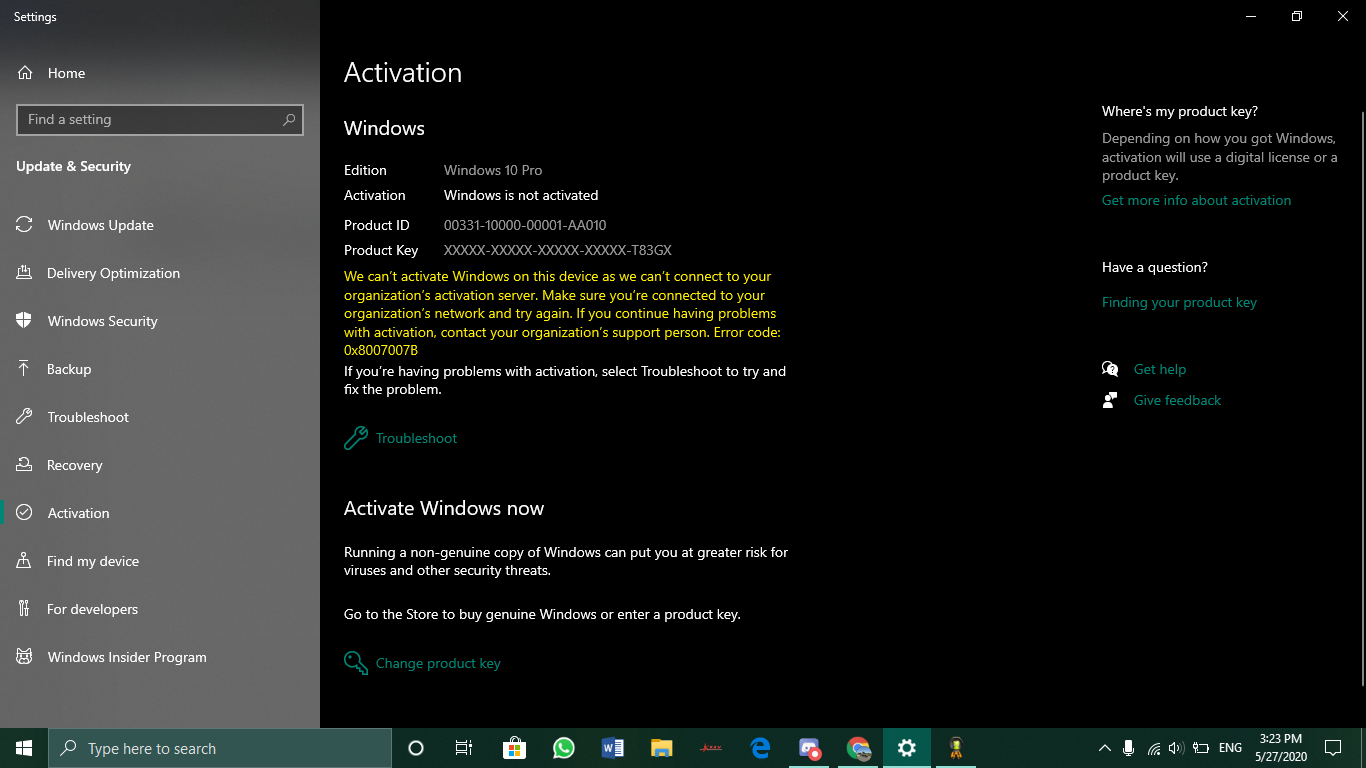Click Change product key link
Screen dimensions: 1366x768
coord(422,663)
